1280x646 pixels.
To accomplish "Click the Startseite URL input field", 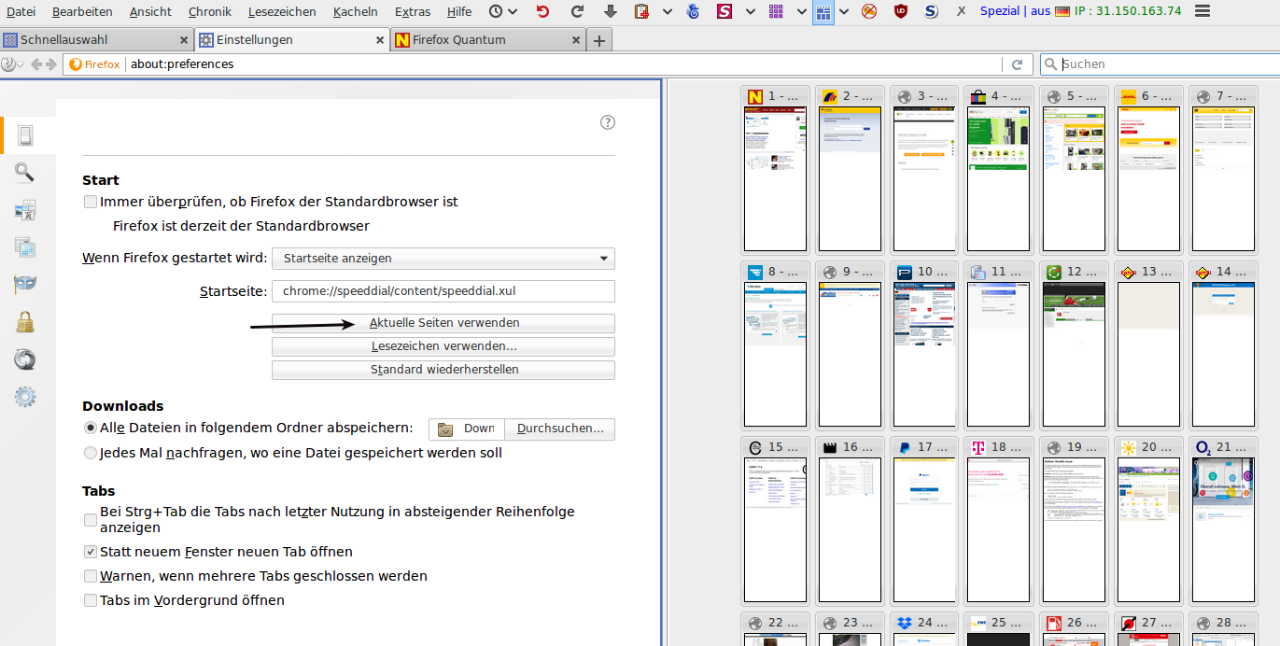I will pos(443,291).
